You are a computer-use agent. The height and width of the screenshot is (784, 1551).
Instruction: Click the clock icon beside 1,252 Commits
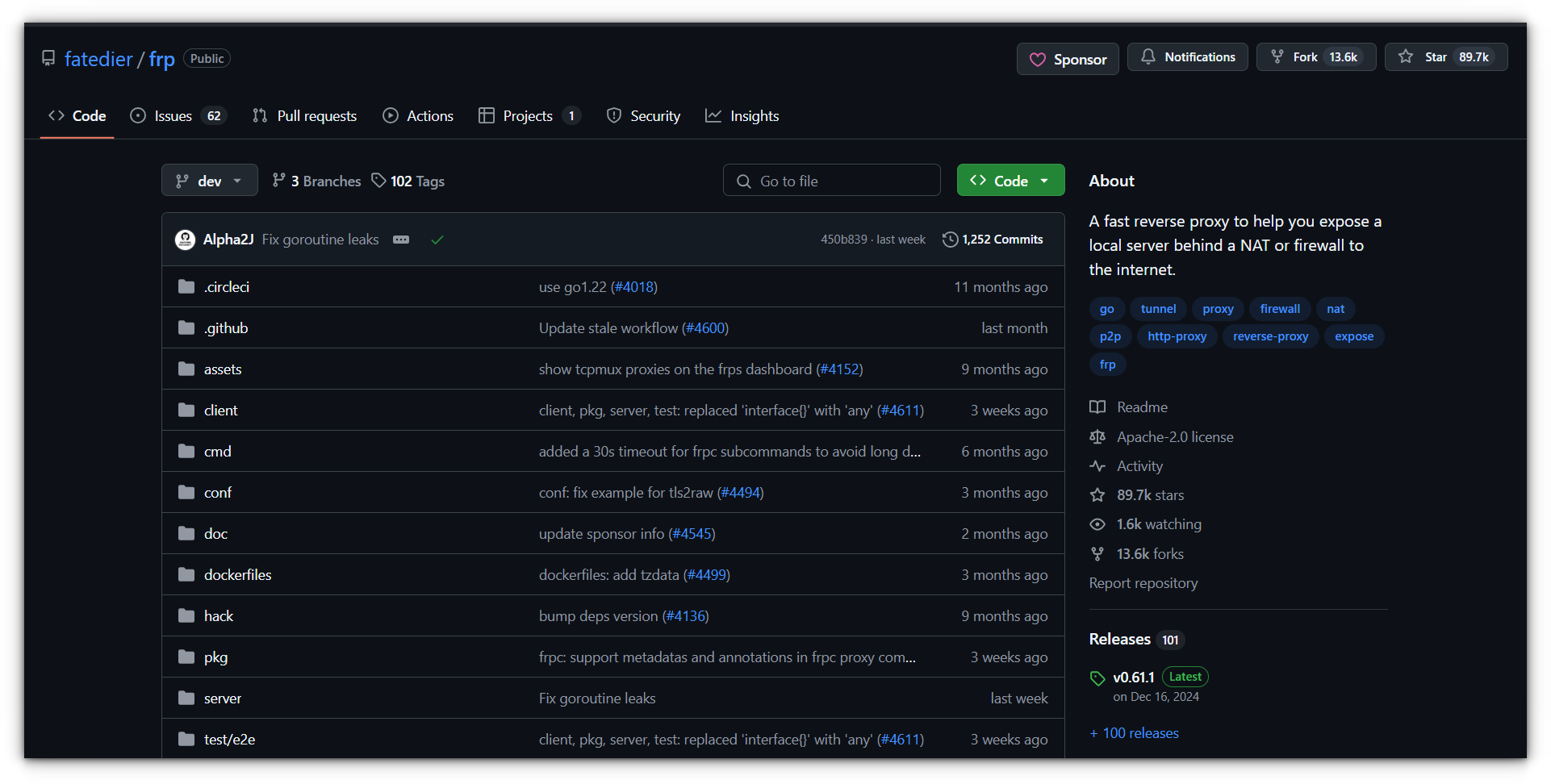tap(950, 239)
